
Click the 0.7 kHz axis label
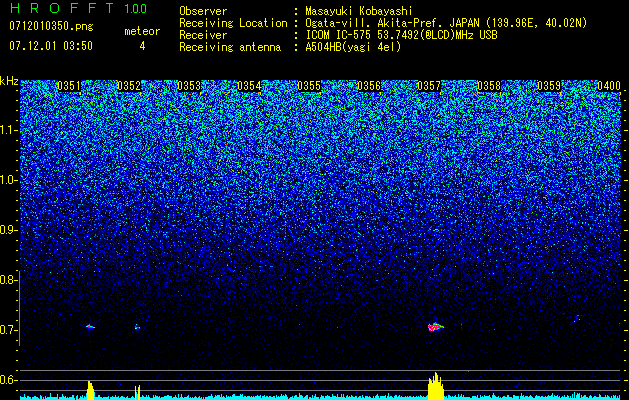8,330
